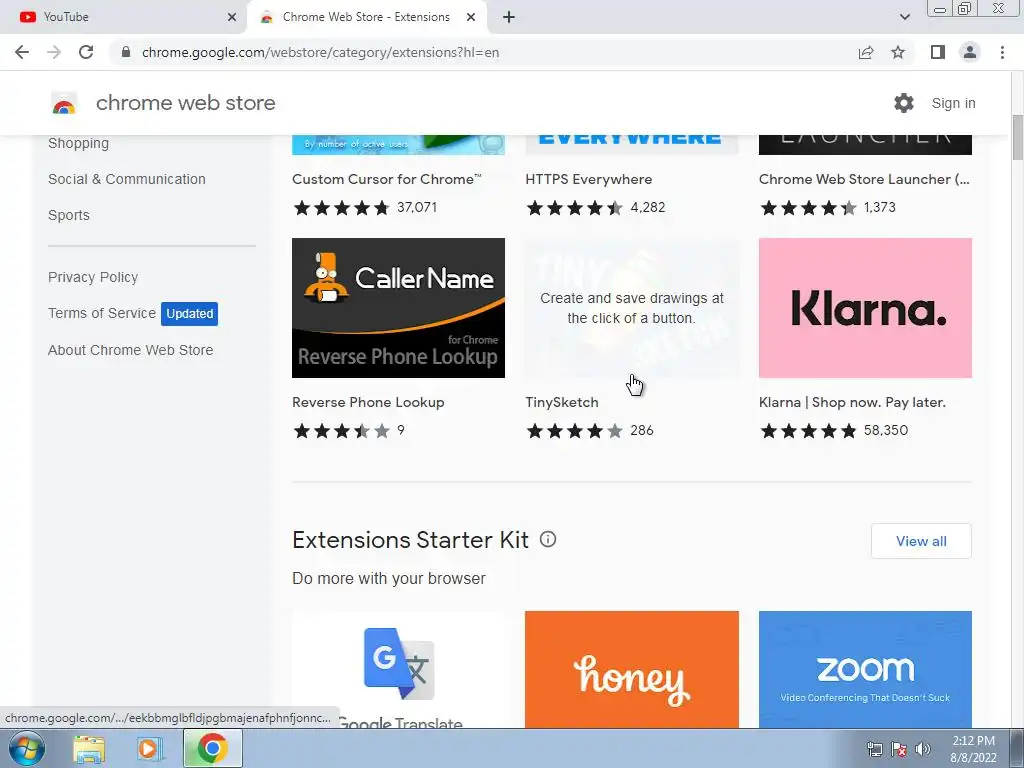Open the Chrome profile avatar menu
The height and width of the screenshot is (768, 1024).
click(970, 52)
